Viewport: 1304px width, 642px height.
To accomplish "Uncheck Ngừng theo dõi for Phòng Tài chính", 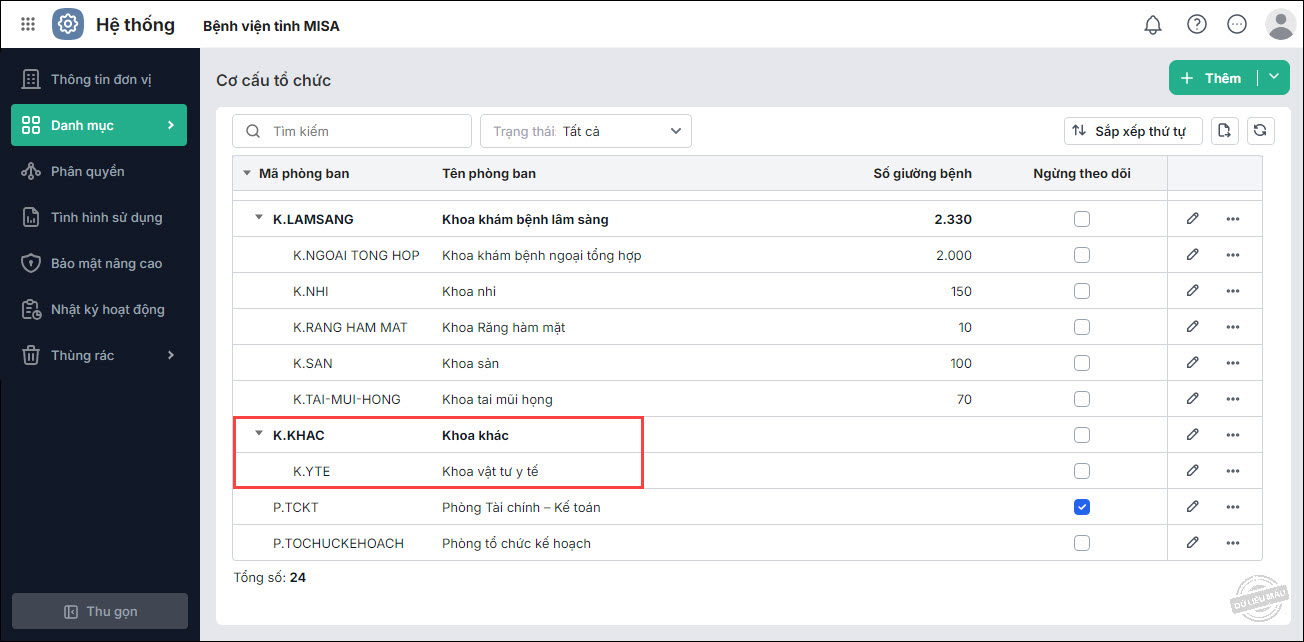I will (1081, 507).
